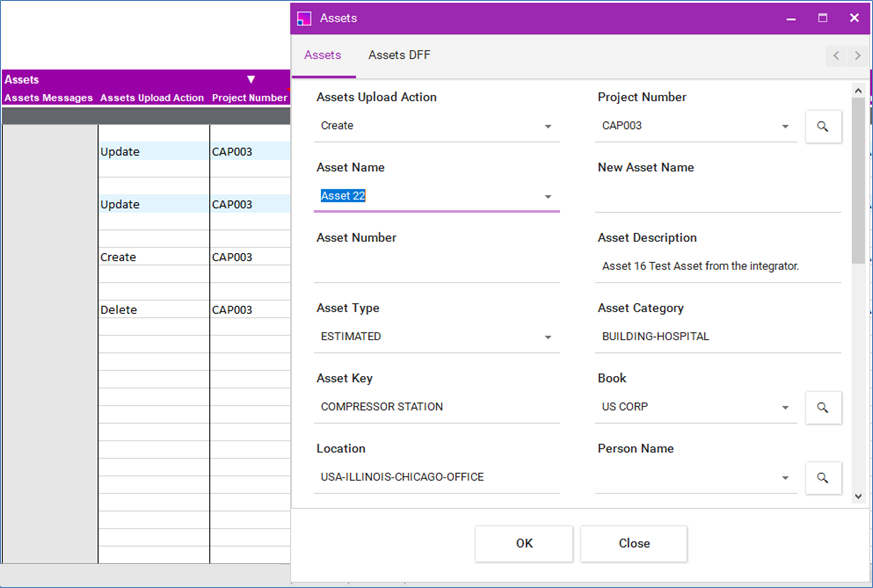The image size is (873, 588).
Task: Select the second Update cell in the sheet
Action: point(154,204)
